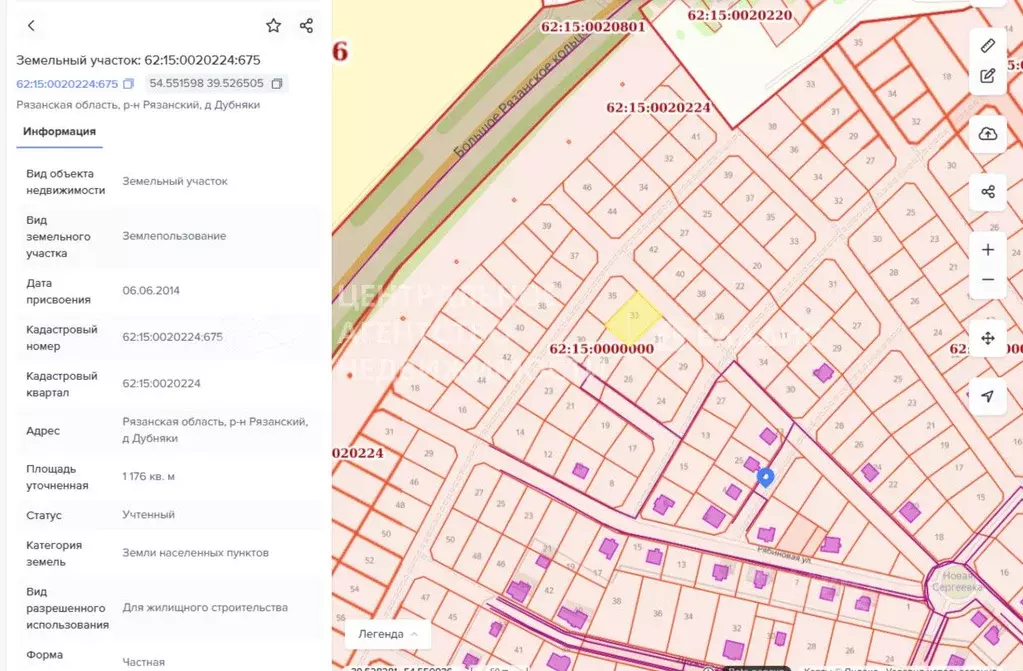Open the blue cadastral number link
This screenshot has height=671, width=1023.
(x=67, y=84)
